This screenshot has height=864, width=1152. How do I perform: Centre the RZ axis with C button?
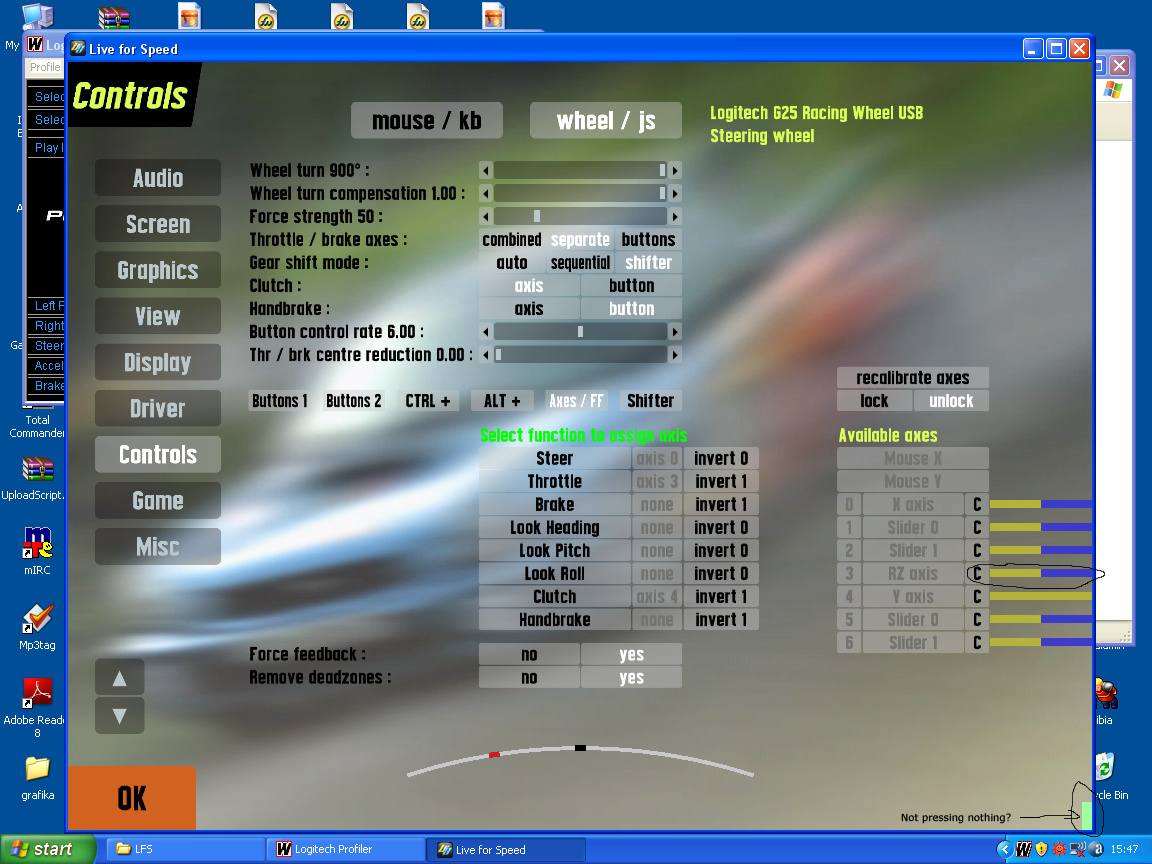point(977,574)
